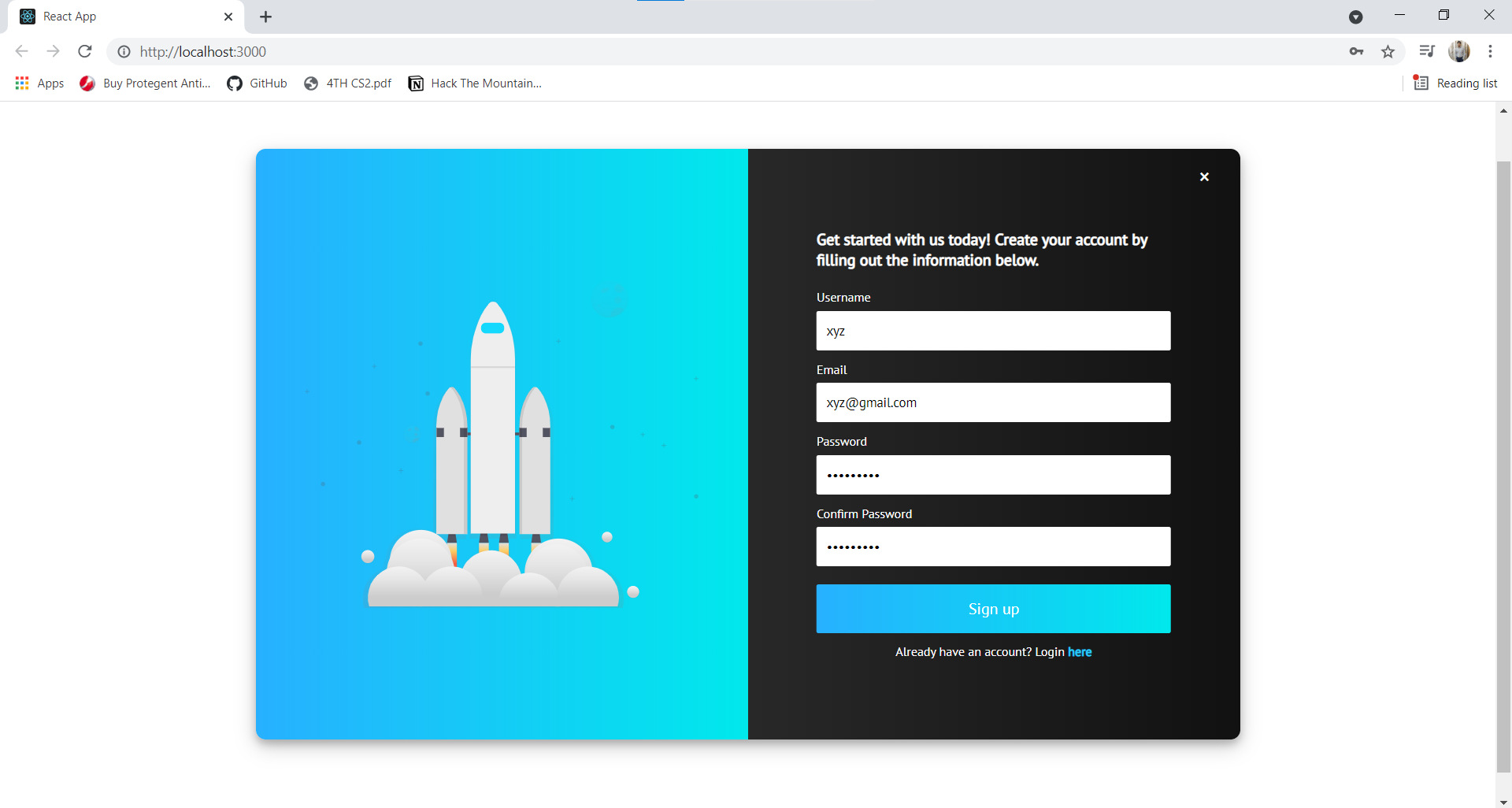The image size is (1512, 808).
Task: Open the GitHub bookmark
Action: click(x=257, y=83)
